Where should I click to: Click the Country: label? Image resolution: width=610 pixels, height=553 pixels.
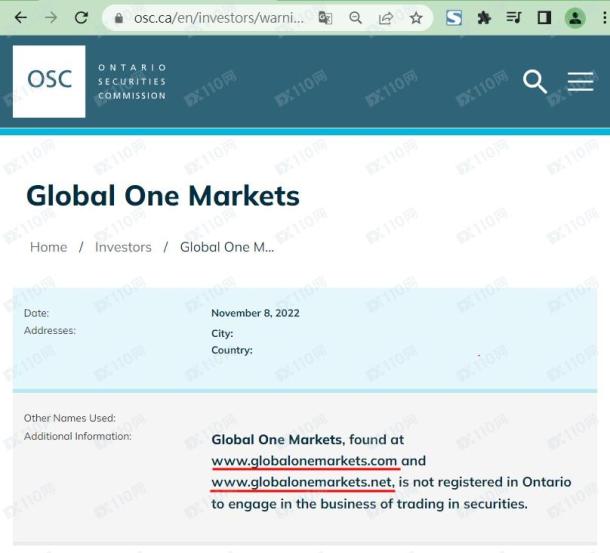[x=232, y=350]
